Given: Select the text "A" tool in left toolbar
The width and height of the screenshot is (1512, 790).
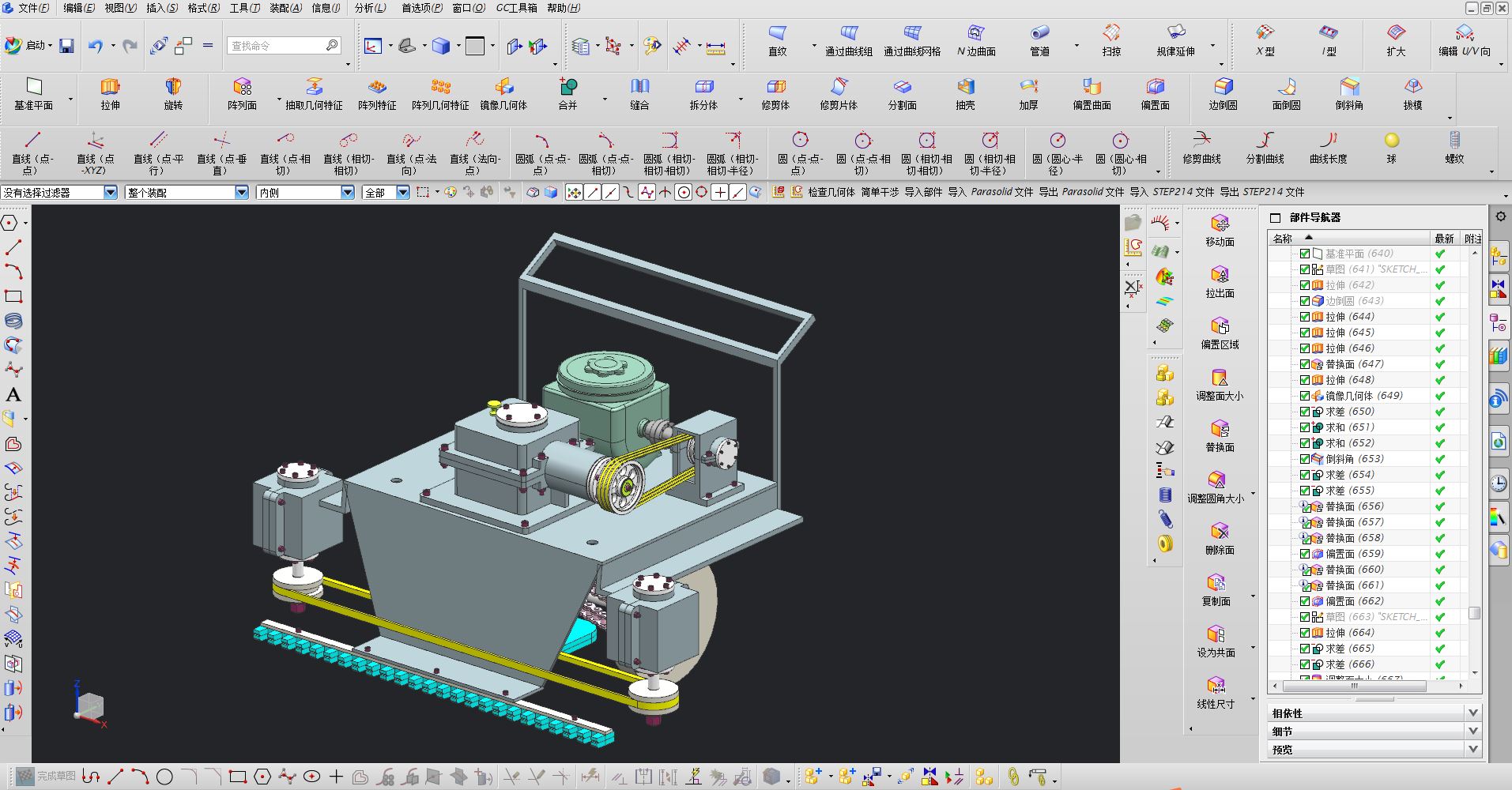Looking at the screenshot, I should tap(13, 395).
